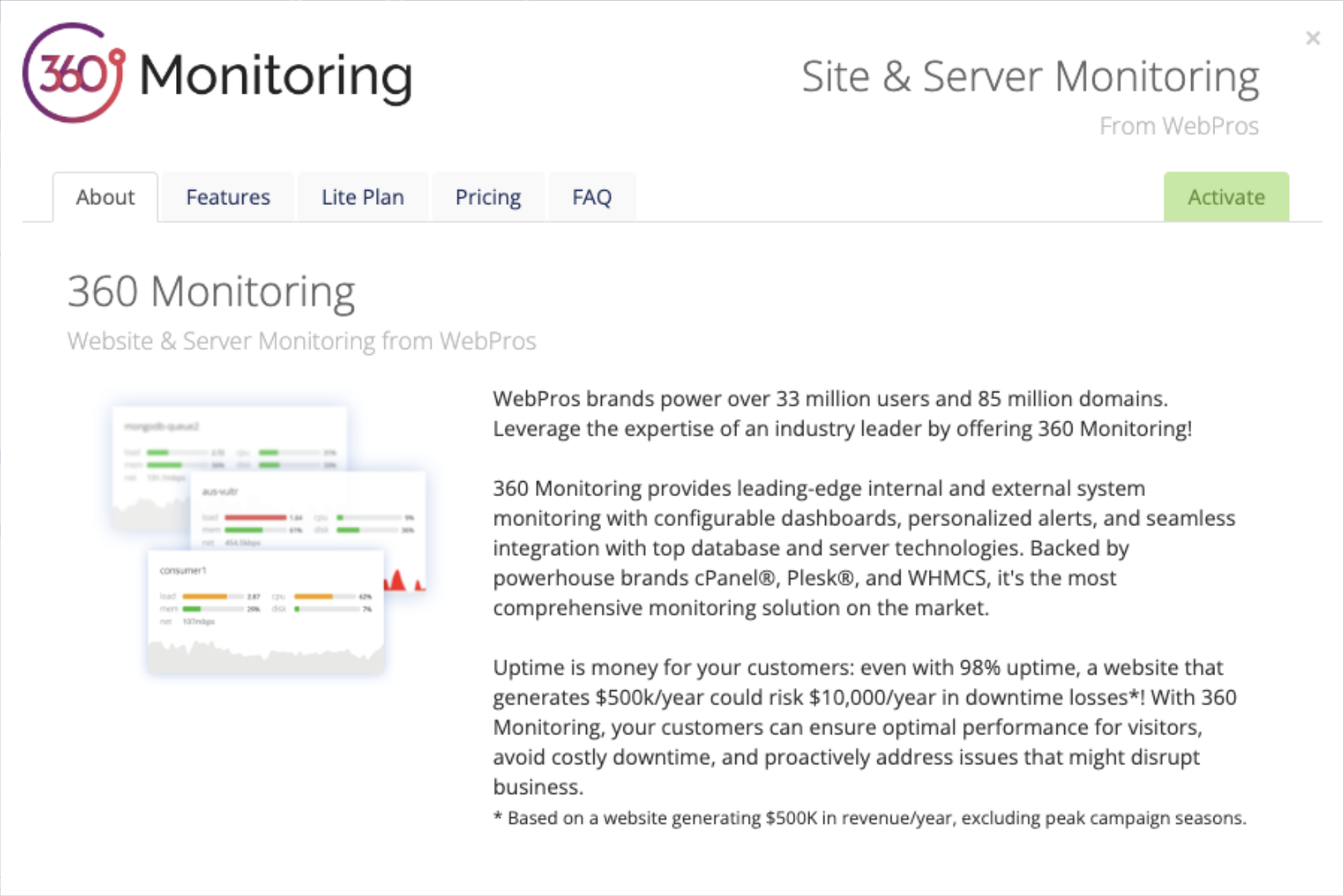Click "Website & Server Monitoring from WebPros" subtitle
Screen dimensions: 1343x896
[301, 341]
